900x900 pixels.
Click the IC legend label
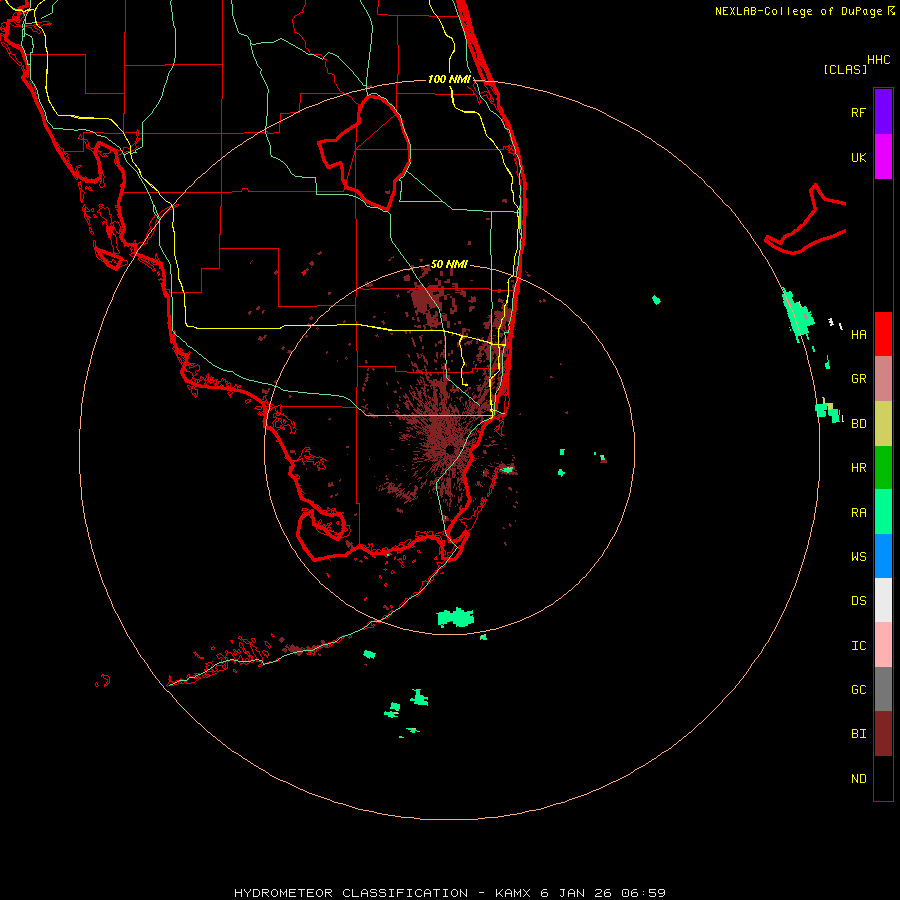pyautogui.click(x=858, y=646)
